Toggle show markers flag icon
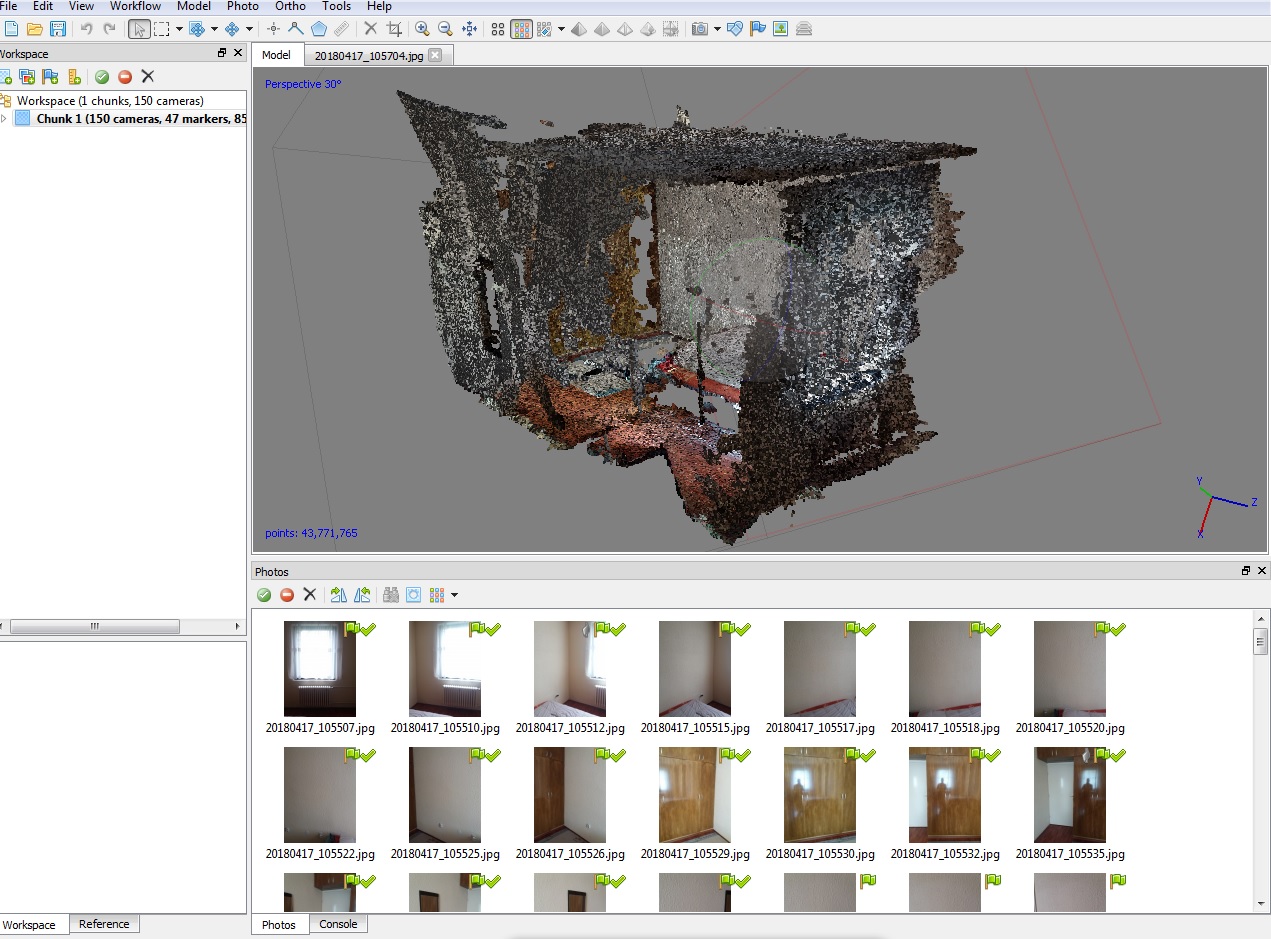This screenshot has width=1271, height=939. point(758,29)
